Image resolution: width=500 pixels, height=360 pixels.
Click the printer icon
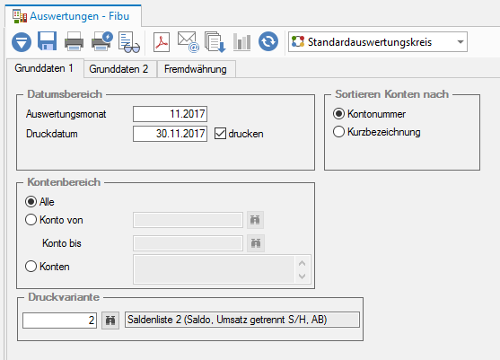tap(74, 41)
